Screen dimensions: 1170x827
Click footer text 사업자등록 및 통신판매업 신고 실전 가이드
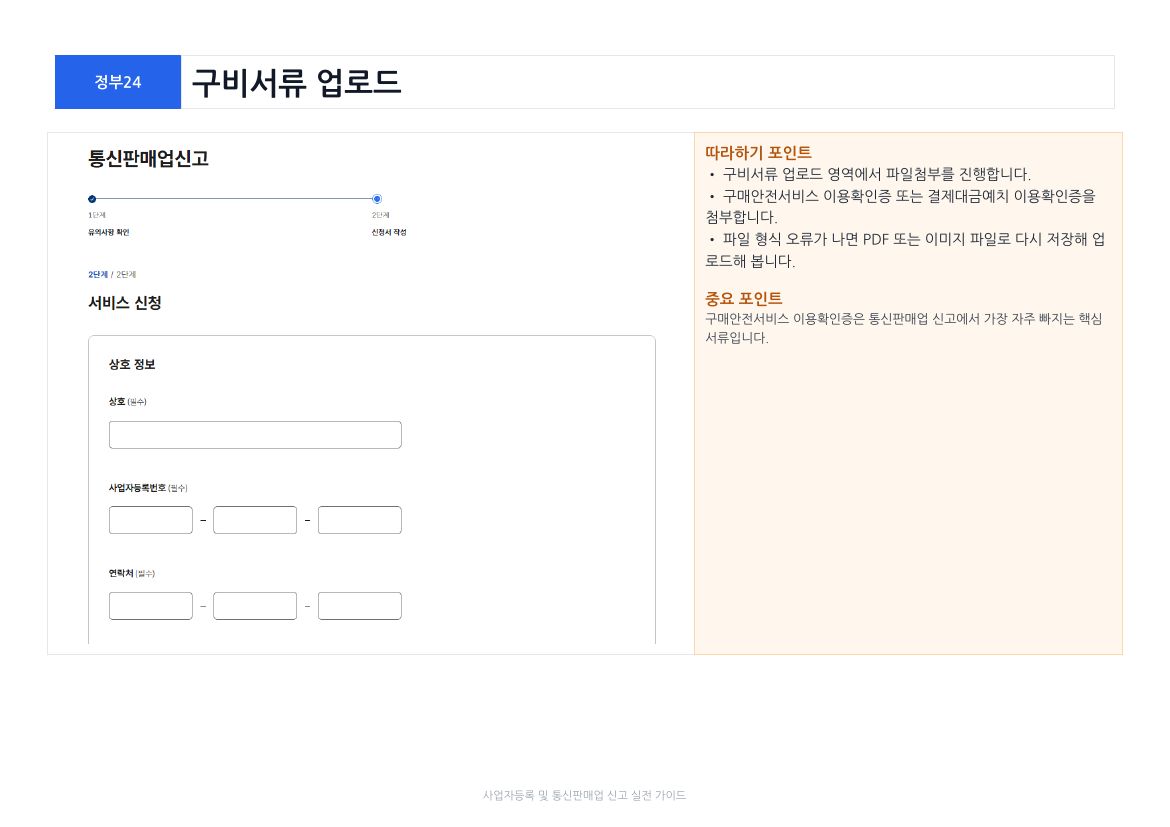584,796
